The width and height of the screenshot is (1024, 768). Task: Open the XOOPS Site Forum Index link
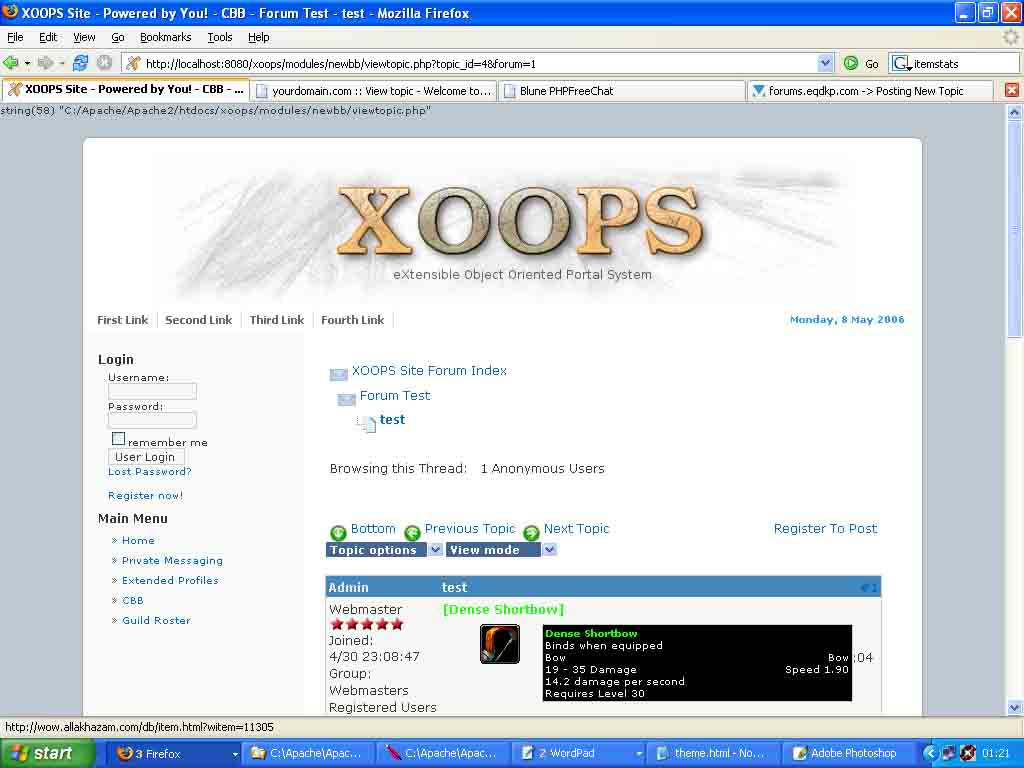click(429, 371)
